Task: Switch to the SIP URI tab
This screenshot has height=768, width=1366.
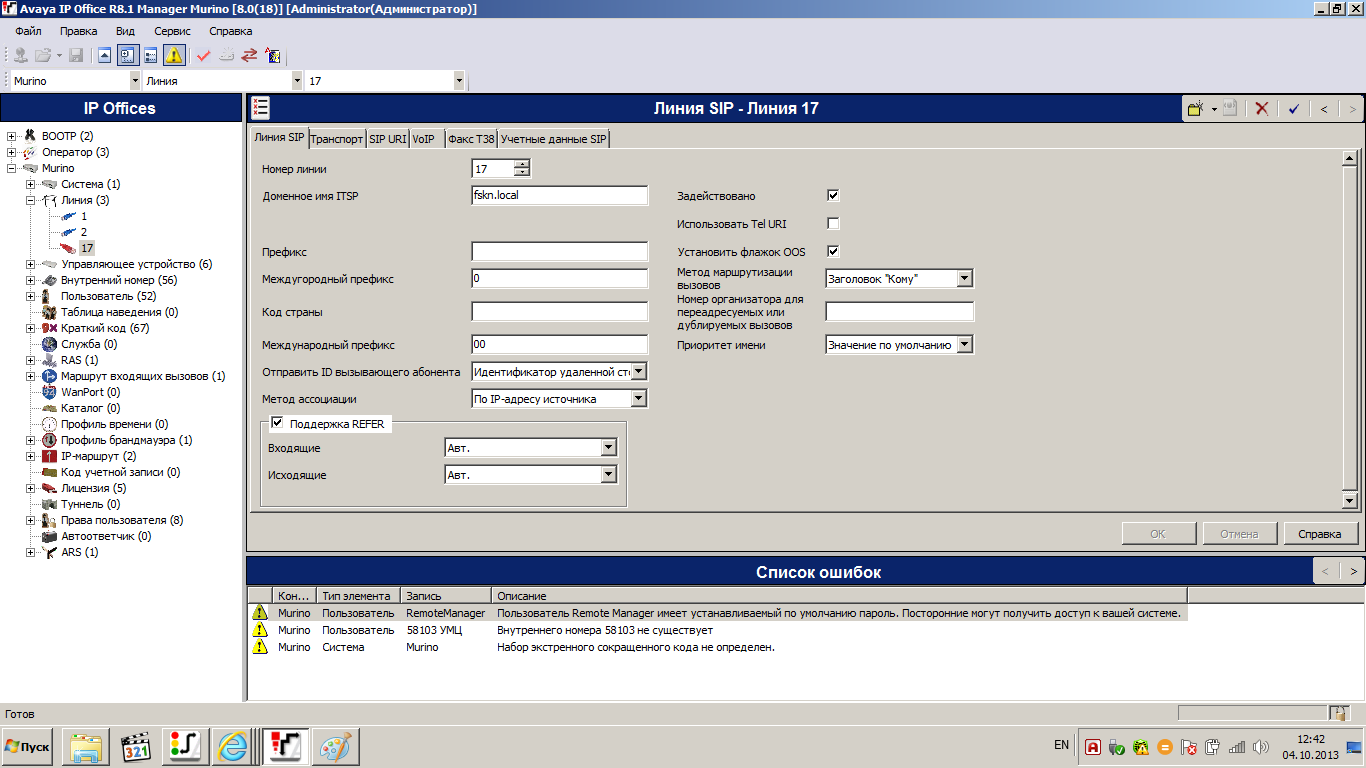Action: point(388,139)
